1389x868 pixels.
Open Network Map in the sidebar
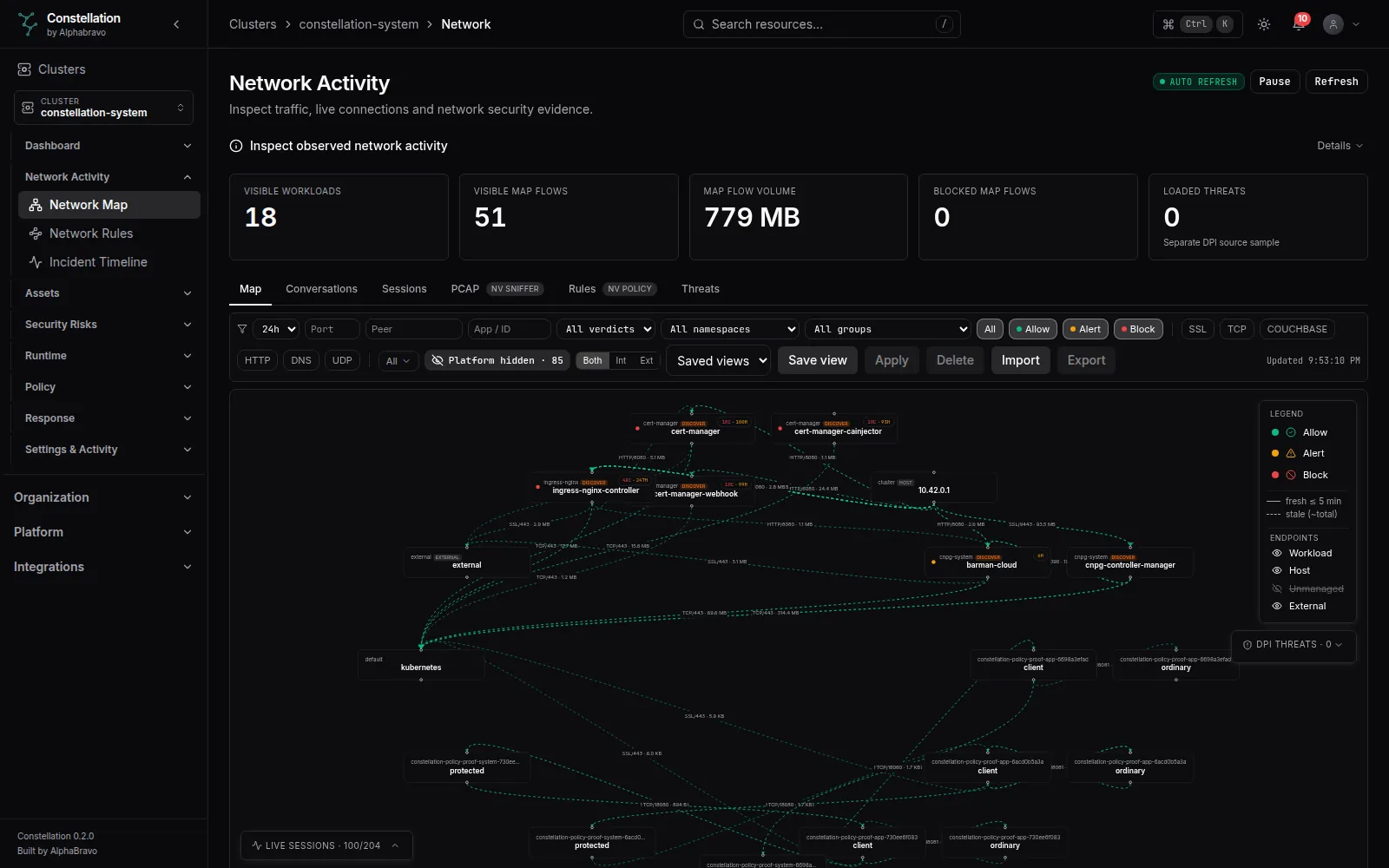pos(109,205)
